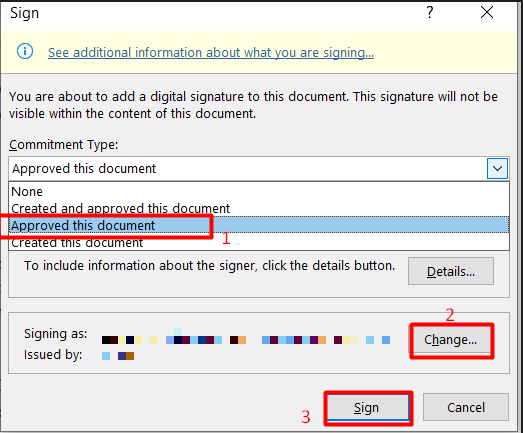Cancel the signing dialog
Image resolution: width=523 pixels, height=433 pixels.
pos(466,407)
